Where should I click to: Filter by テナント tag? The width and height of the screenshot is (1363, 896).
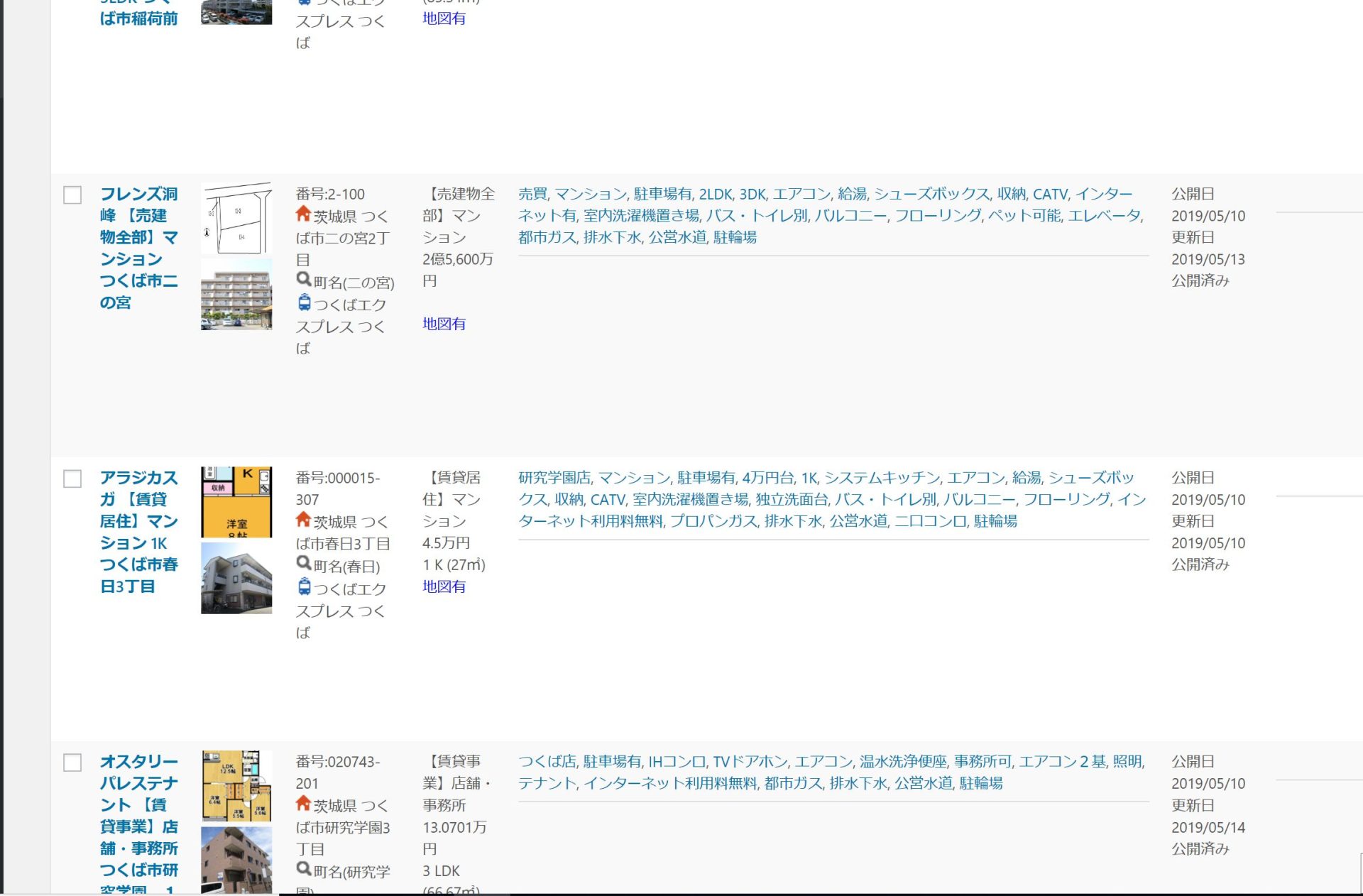pos(547,783)
